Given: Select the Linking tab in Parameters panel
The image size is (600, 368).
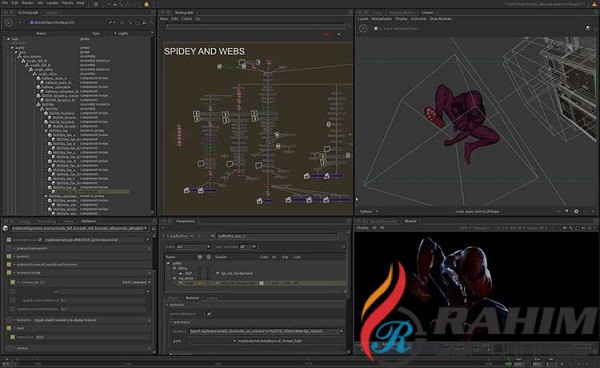Looking at the screenshot, I should point(212,298).
